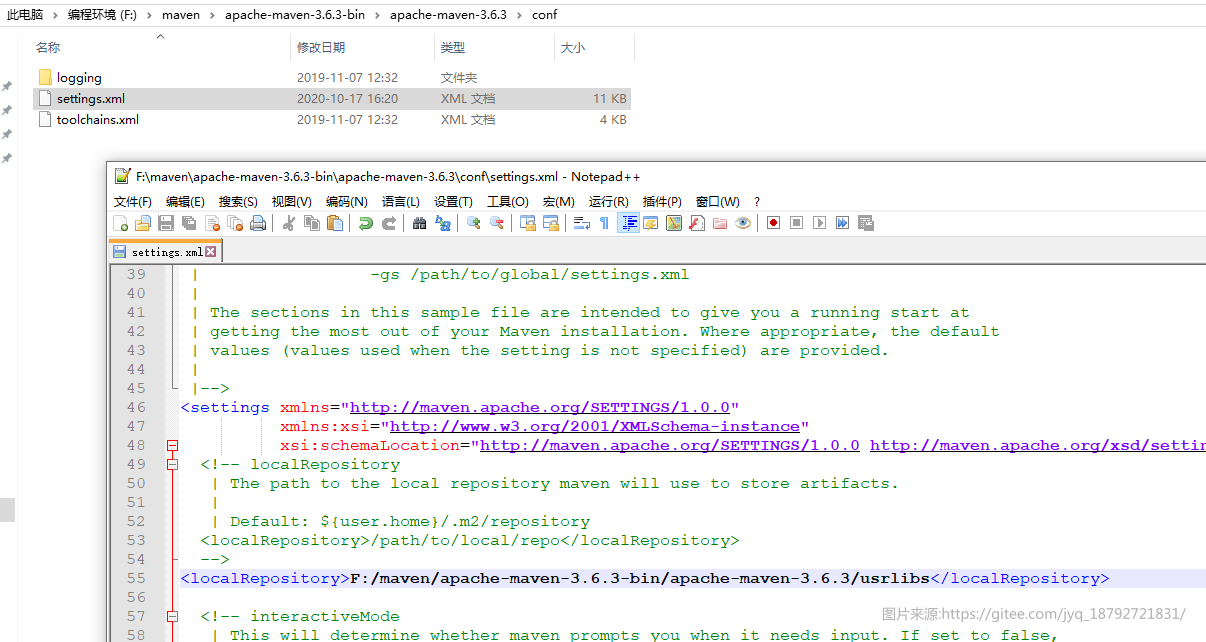
Task: Close the settings.xml tab
Action: click(211, 252)
